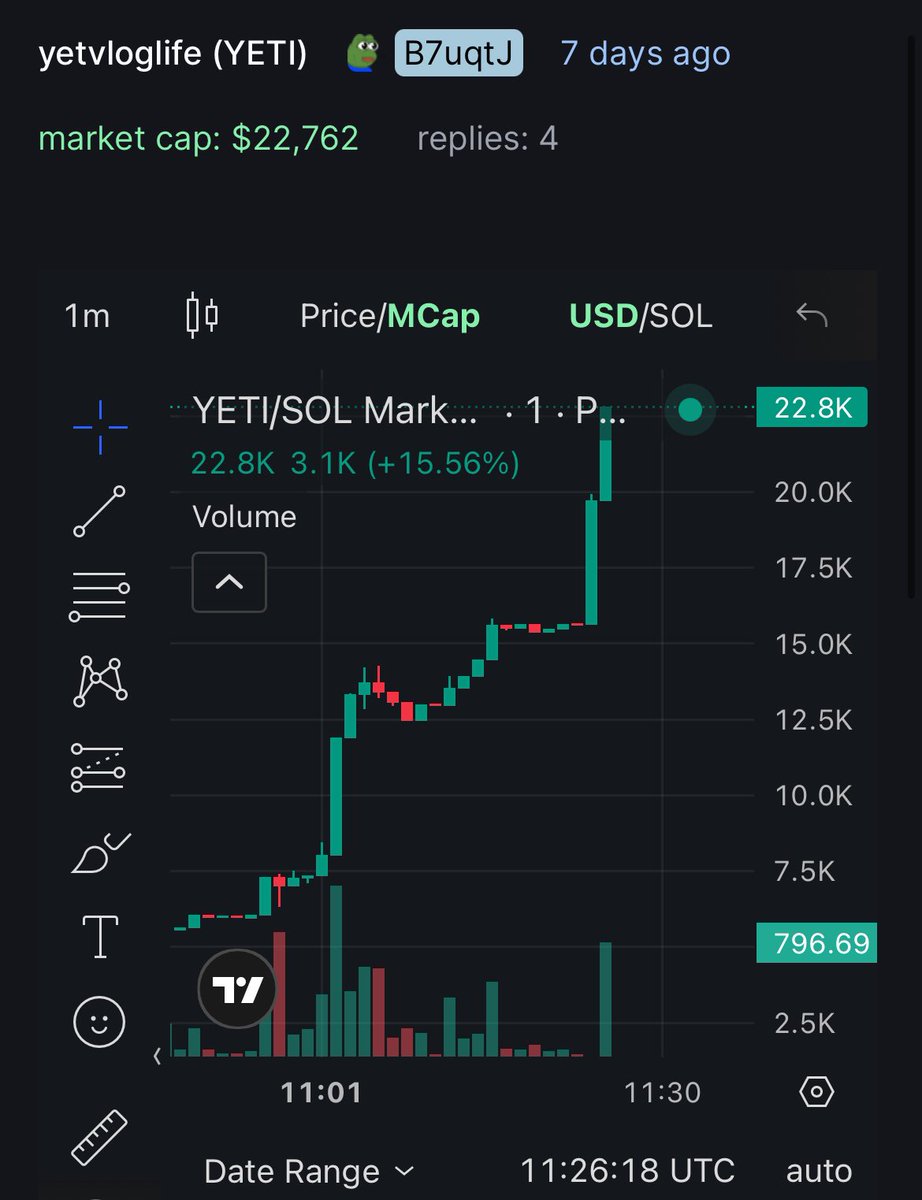Open candlestick chart style selector
Screen dimensions: 922x1200
pyautogui.click(x=202, y=316)
